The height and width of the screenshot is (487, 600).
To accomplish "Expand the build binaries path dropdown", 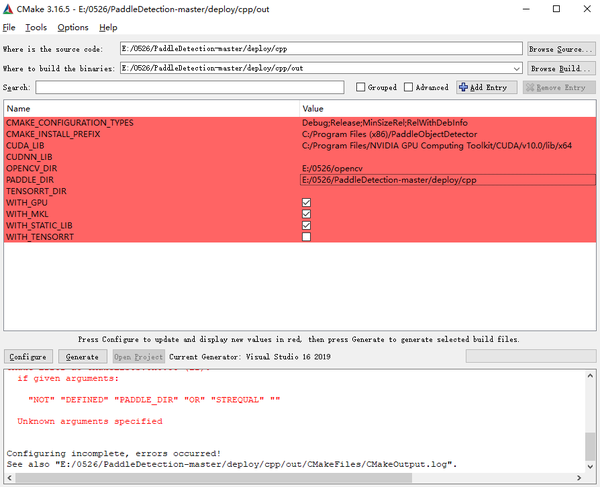I will [517, 68].
